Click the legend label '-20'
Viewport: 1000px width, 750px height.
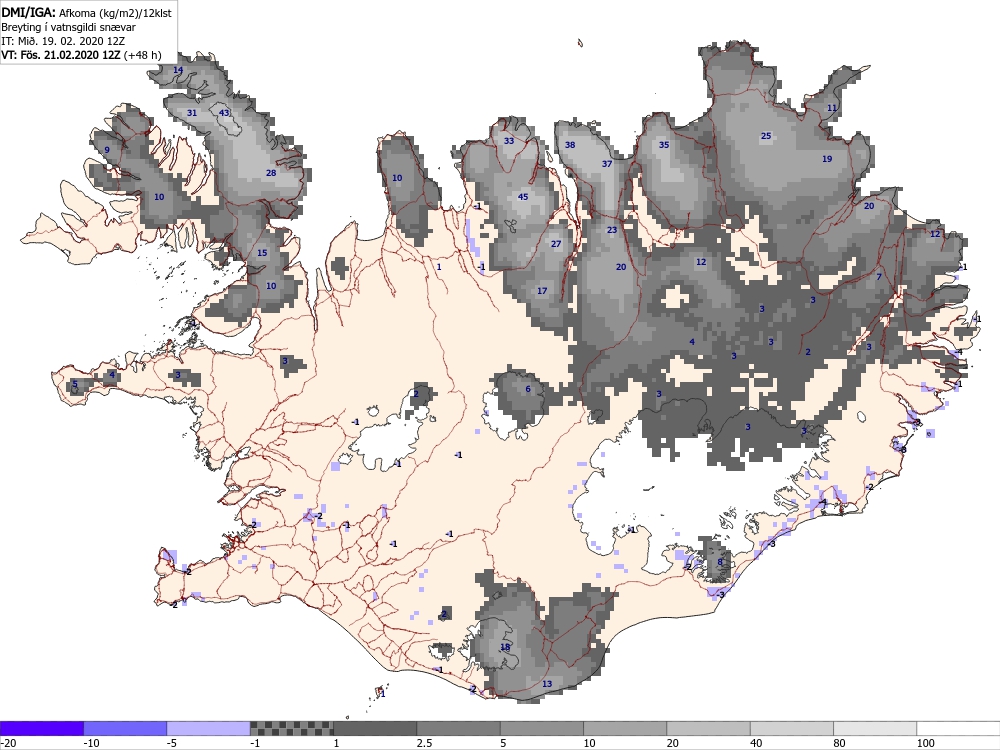coord(8,743)
